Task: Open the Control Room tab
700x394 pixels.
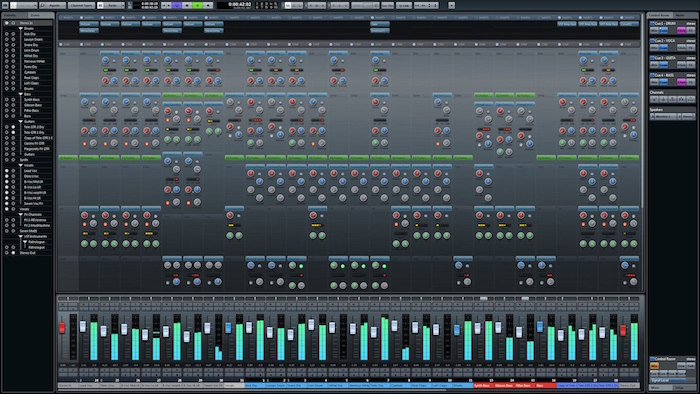Action: pos(659,15)
